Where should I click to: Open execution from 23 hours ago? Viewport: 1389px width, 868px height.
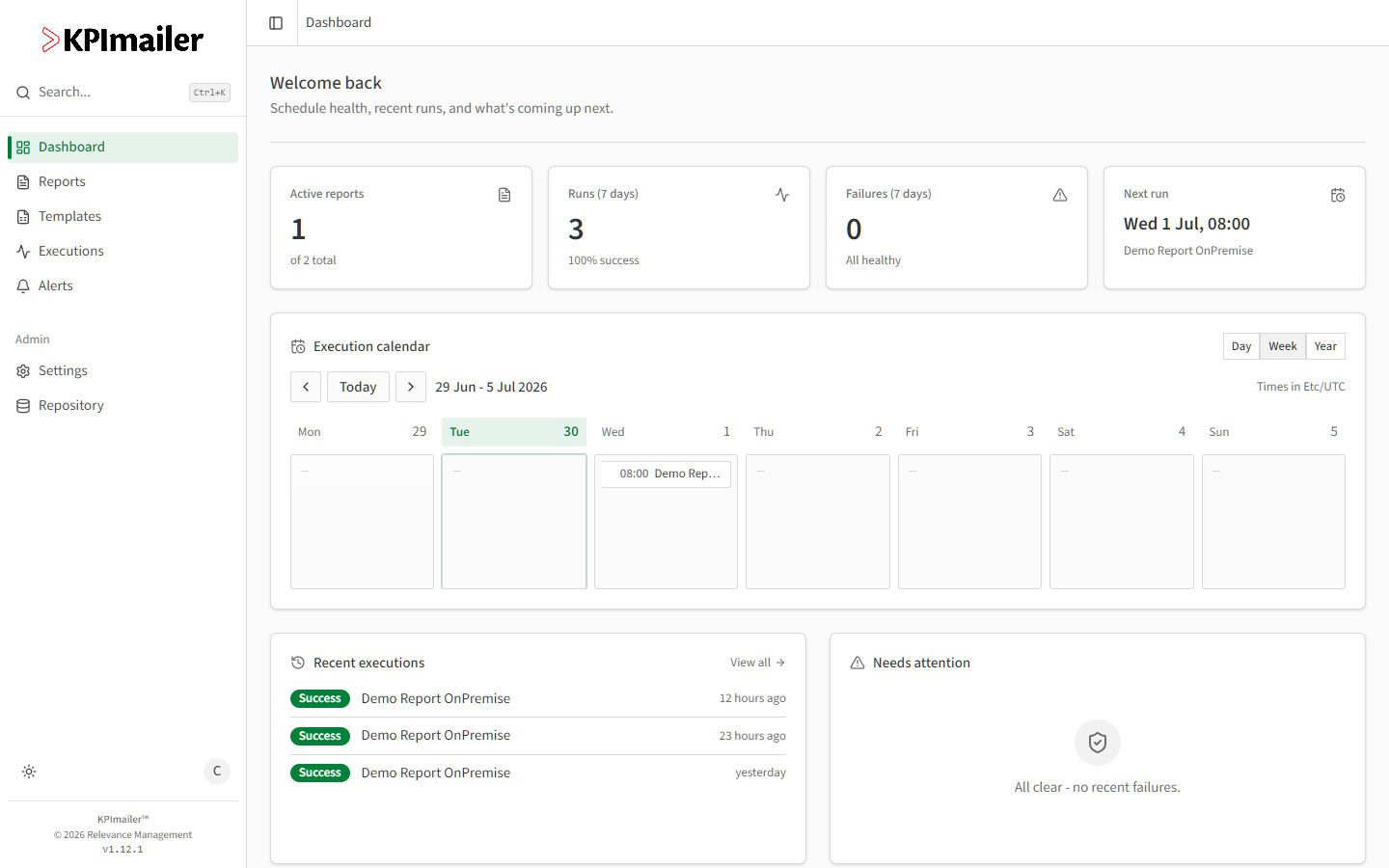click(538, 736)
